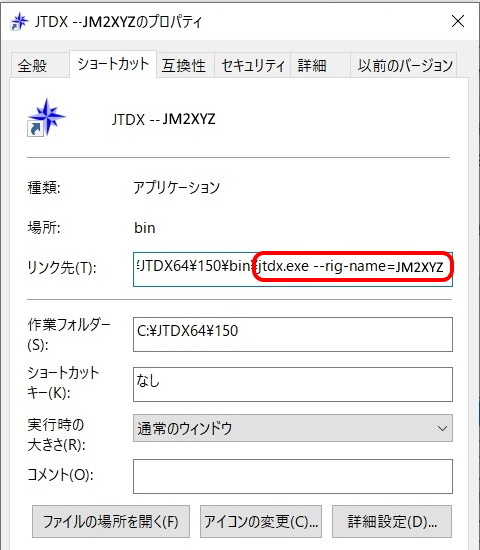Click the large JTDX shortcut star icon
Viewport: 480px width, 550px height.
click(46, 118)
